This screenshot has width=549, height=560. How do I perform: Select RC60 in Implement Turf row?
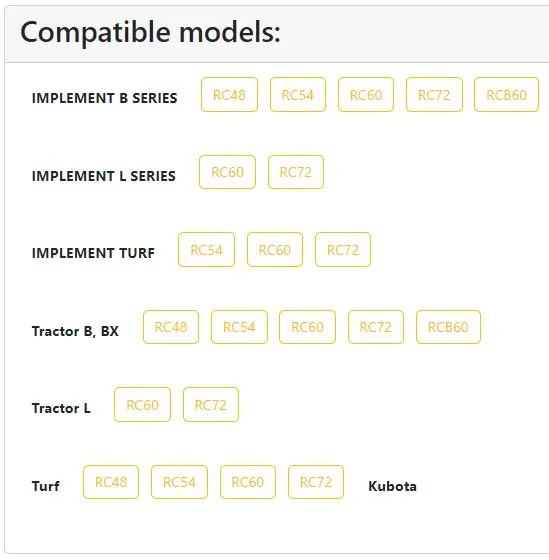[275, 250]
